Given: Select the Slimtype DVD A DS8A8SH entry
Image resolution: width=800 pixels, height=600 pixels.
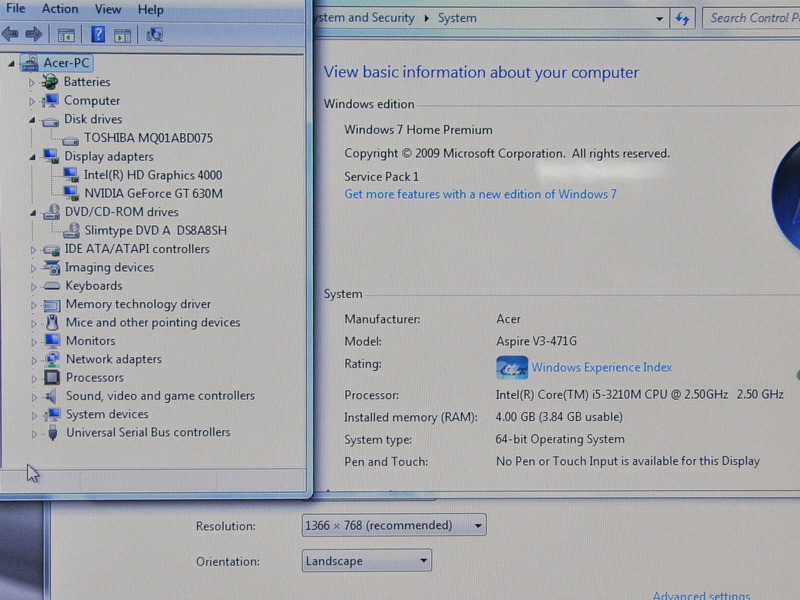Looking at the screenshot, I should pos(156,231).
